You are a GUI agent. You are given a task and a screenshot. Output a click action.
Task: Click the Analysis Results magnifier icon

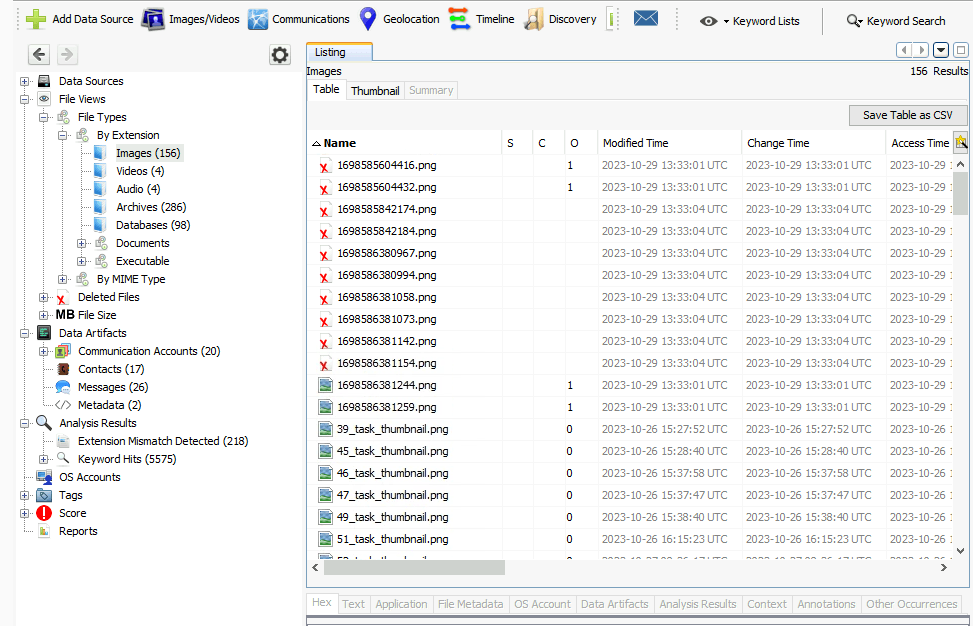pyautogui.click(x=44, y=423)
